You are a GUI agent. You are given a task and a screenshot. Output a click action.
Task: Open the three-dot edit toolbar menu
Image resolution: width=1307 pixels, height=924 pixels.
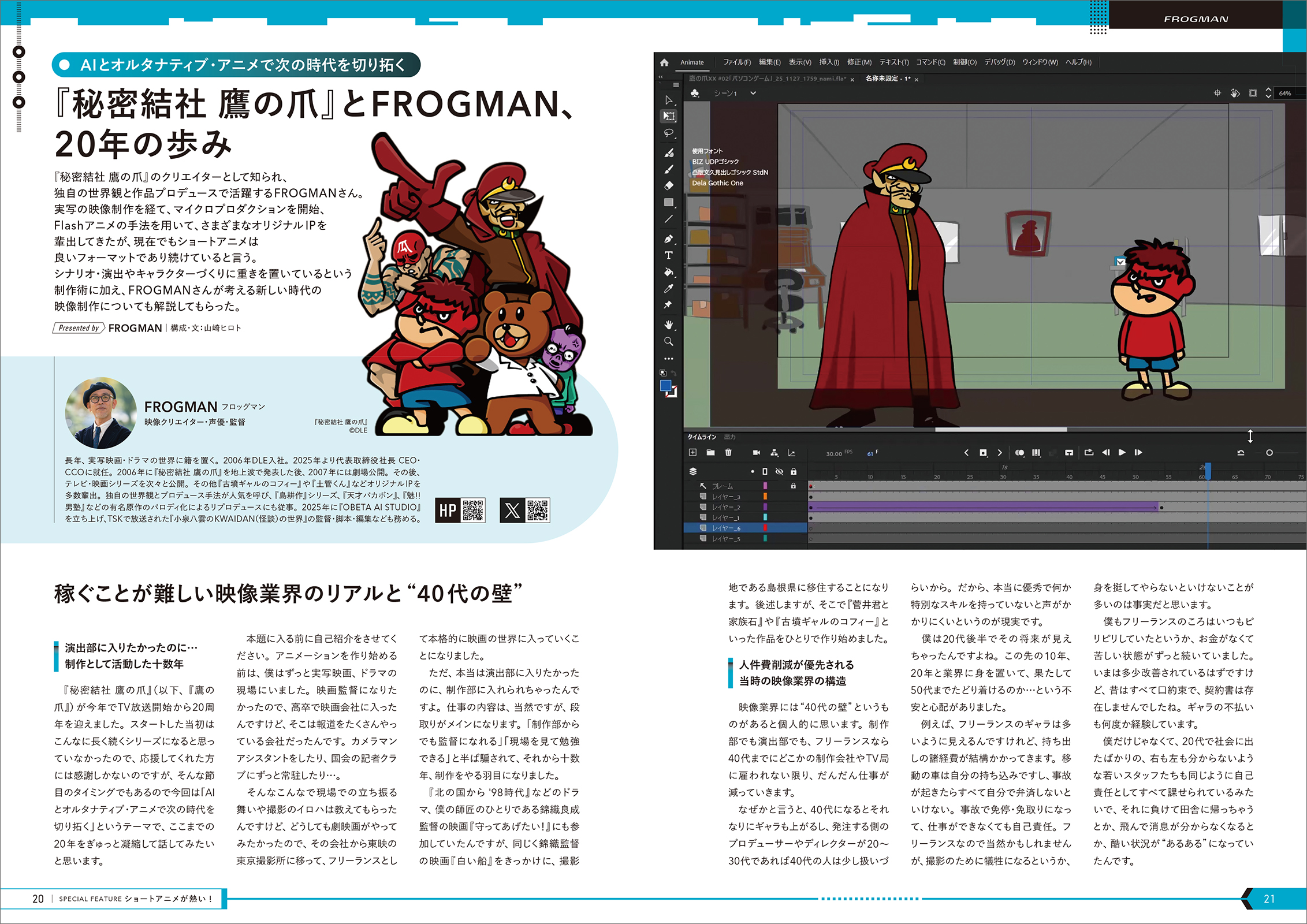[x=668, y=358]
